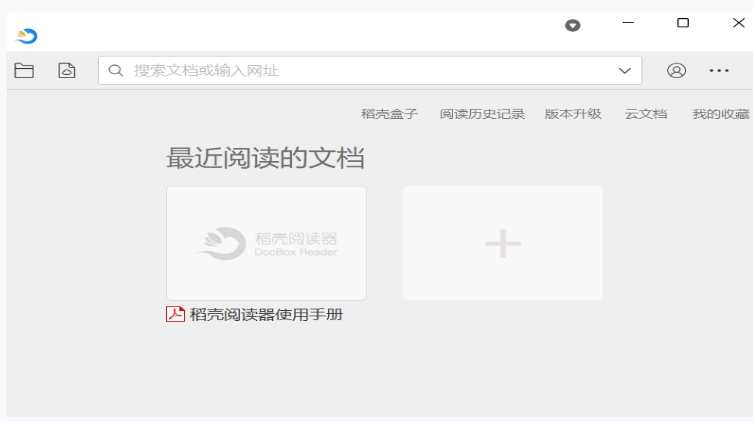
Task: Go to 云文档 cloud documents
Action: 646,114
